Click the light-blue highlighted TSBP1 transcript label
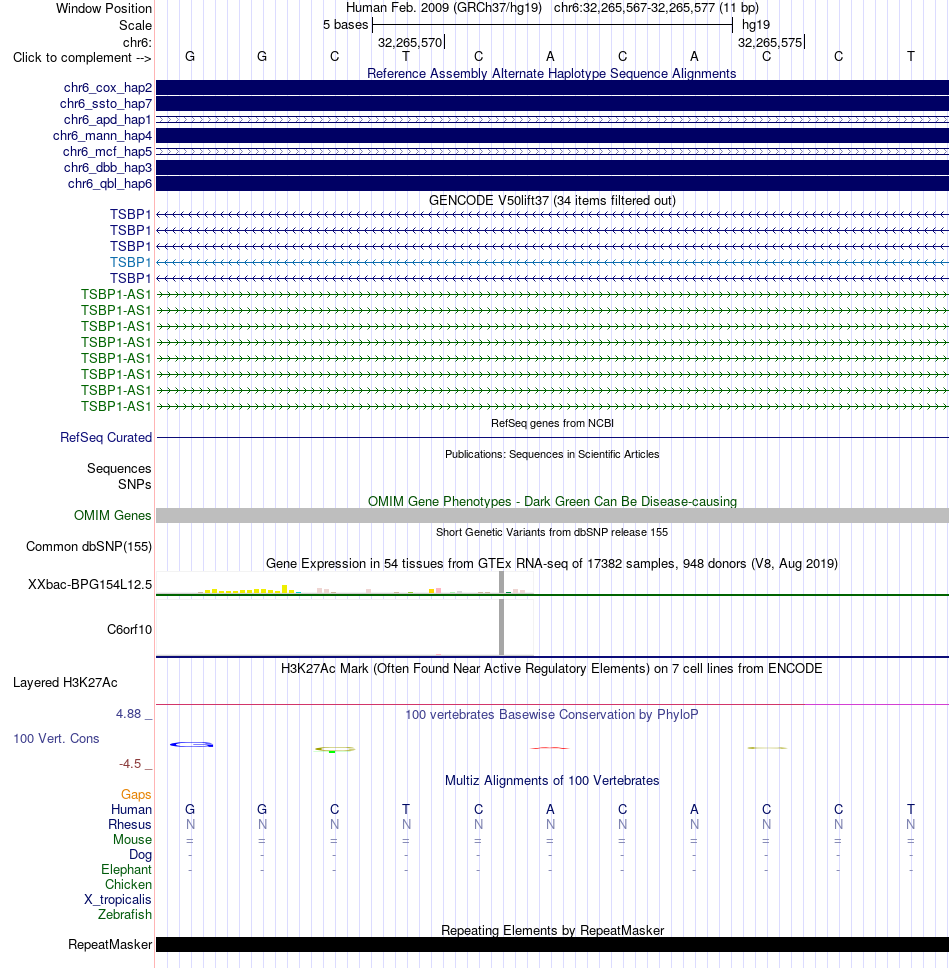Image resolution: width=950 pixels, height=968 pixels. pos(130,262)
